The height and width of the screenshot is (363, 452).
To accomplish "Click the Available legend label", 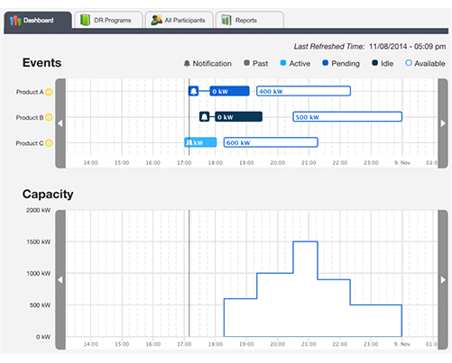I will [x=430, y=63].
